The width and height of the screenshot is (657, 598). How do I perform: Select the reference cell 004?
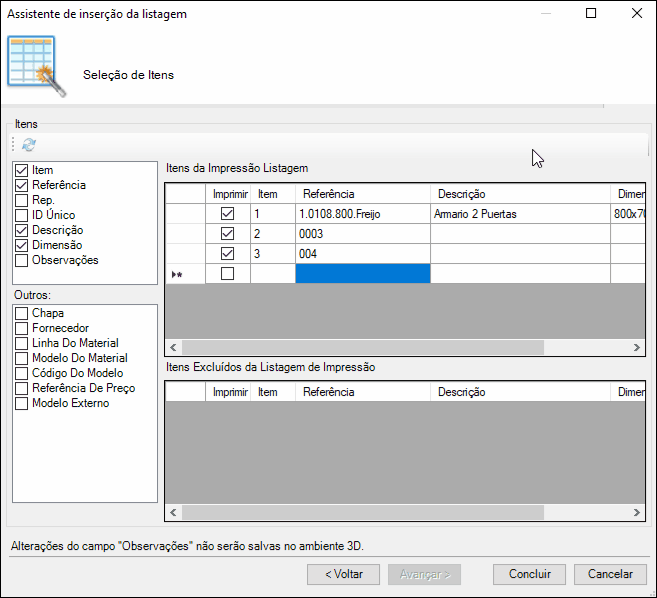[363, 254]
